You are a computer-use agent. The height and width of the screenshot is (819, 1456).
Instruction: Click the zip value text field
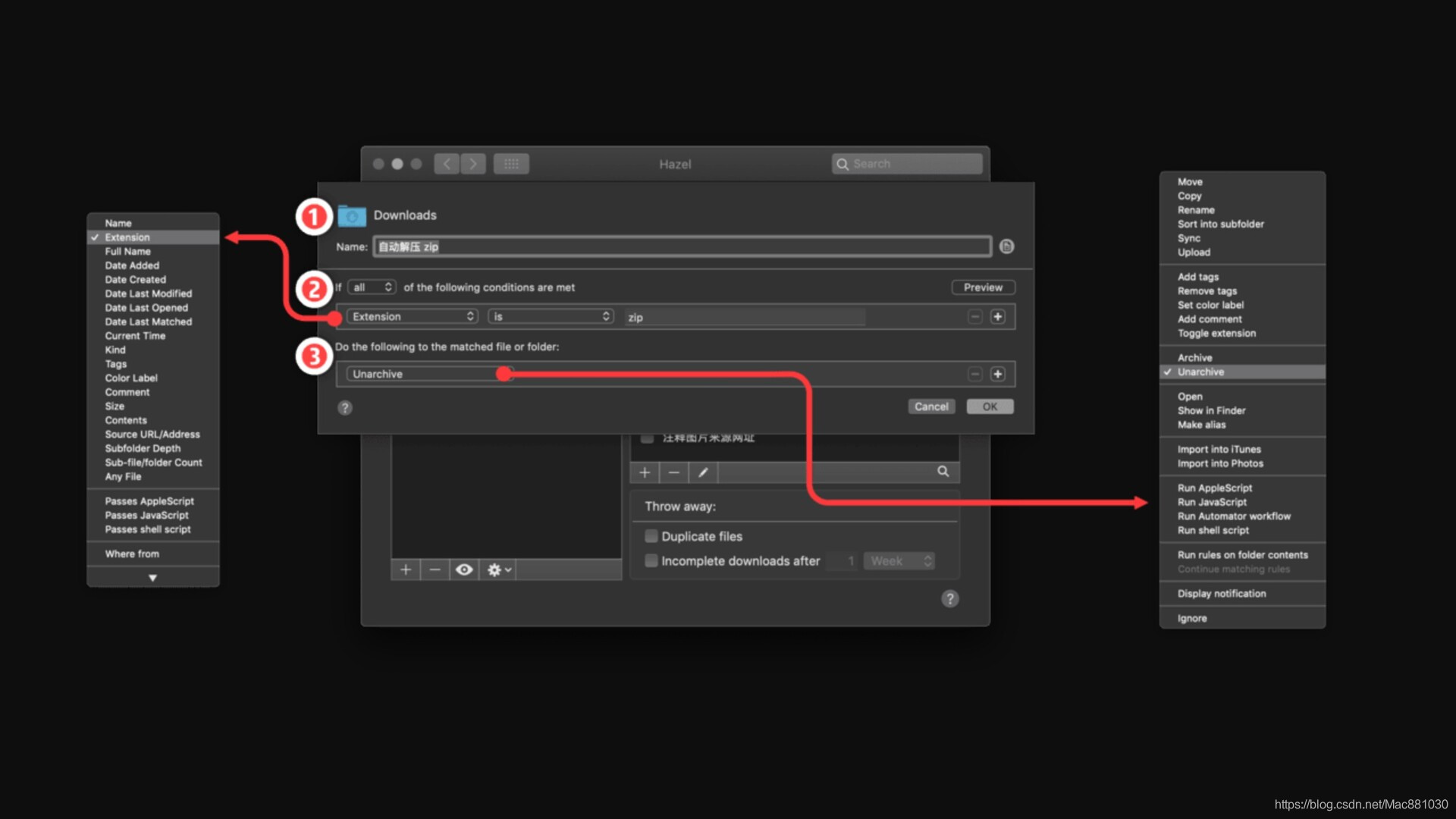pos(745,317)
